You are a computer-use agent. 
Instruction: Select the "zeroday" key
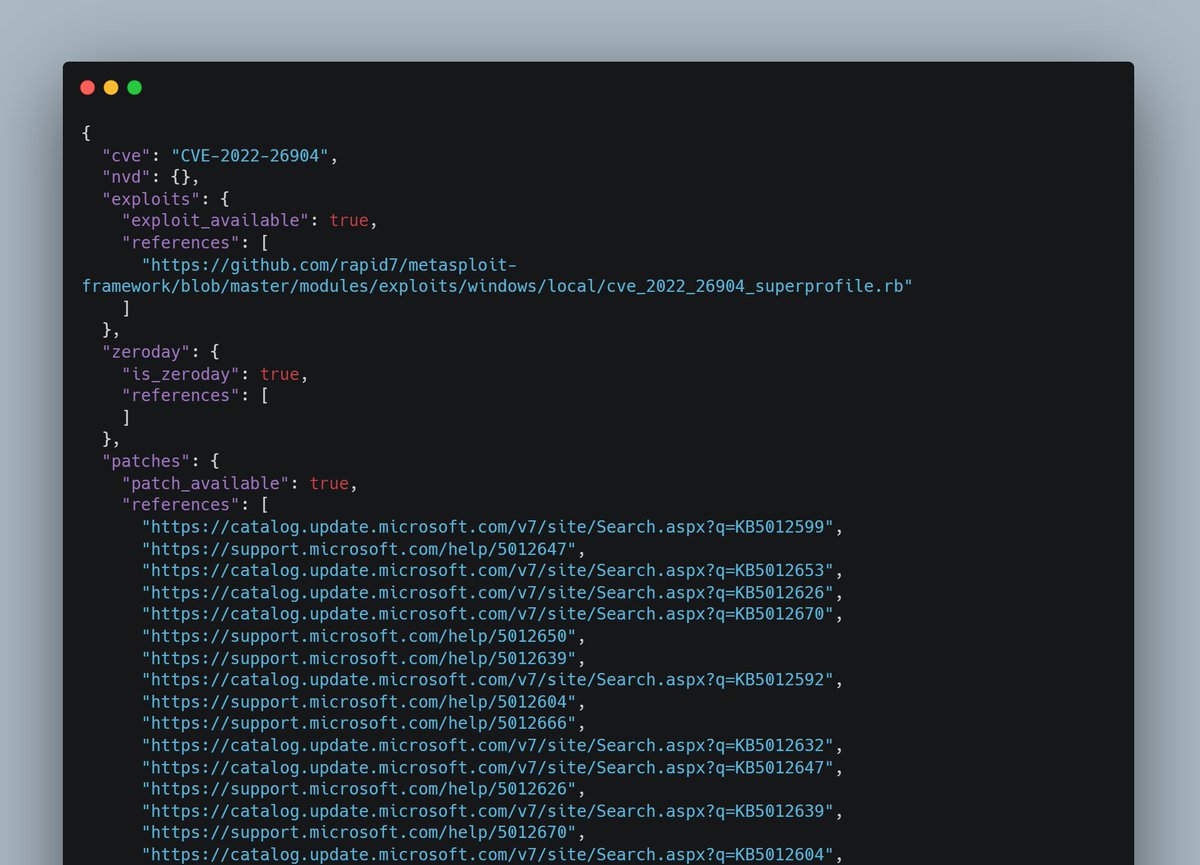point(146,352)
